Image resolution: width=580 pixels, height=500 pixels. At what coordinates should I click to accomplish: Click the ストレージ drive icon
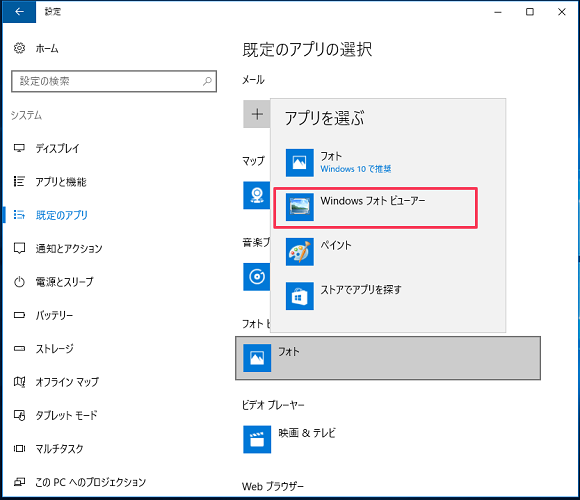(19, 348)
